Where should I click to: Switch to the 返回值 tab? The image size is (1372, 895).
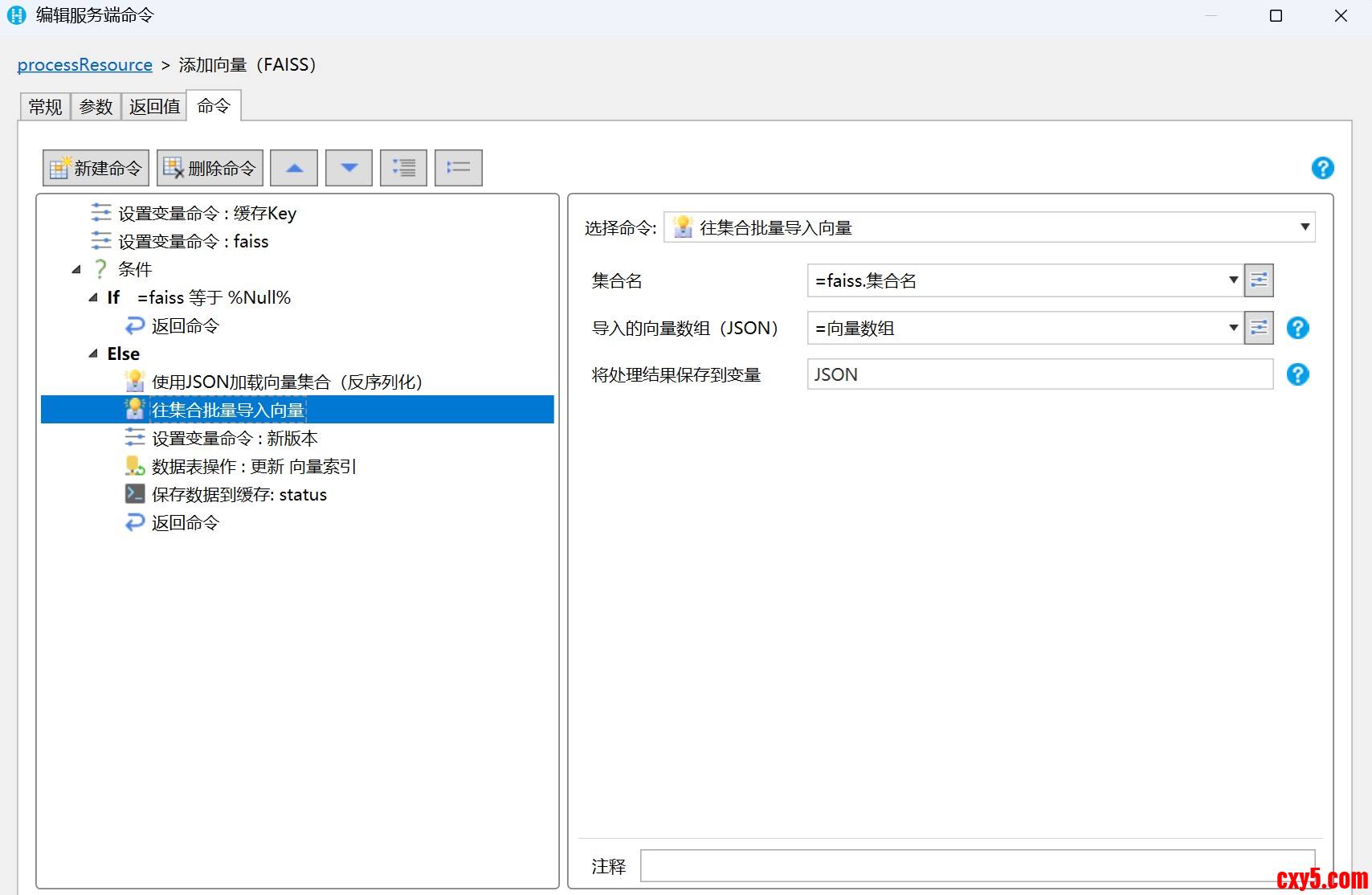pyautogui.click(x=154, y=107)
